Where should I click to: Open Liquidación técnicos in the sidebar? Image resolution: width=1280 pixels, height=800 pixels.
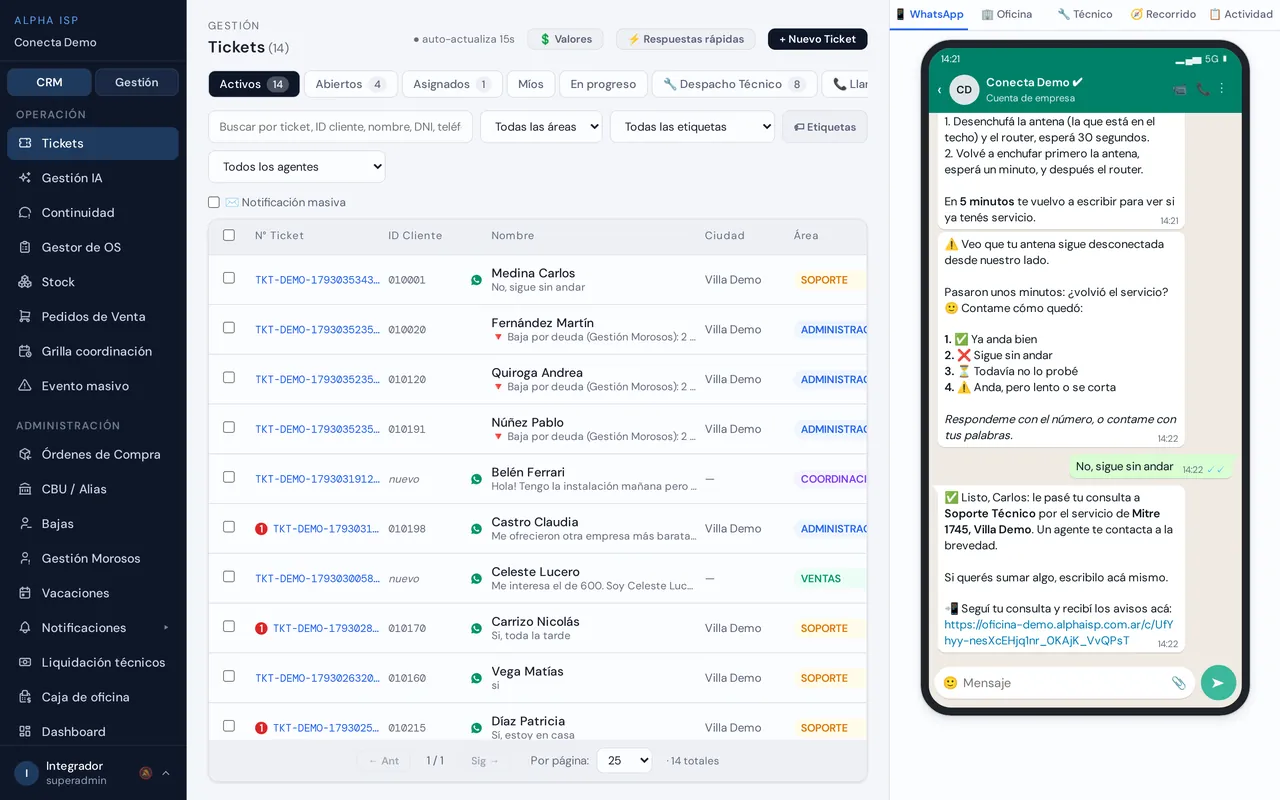93,663
